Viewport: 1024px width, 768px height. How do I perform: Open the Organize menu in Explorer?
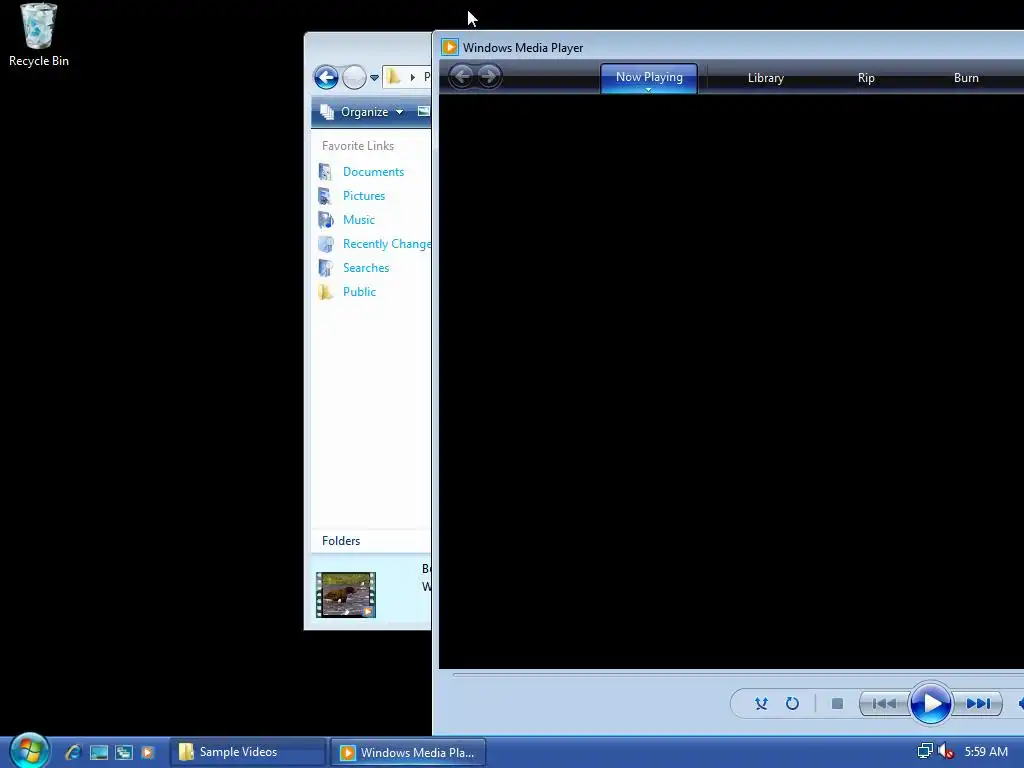coord(362,112)
